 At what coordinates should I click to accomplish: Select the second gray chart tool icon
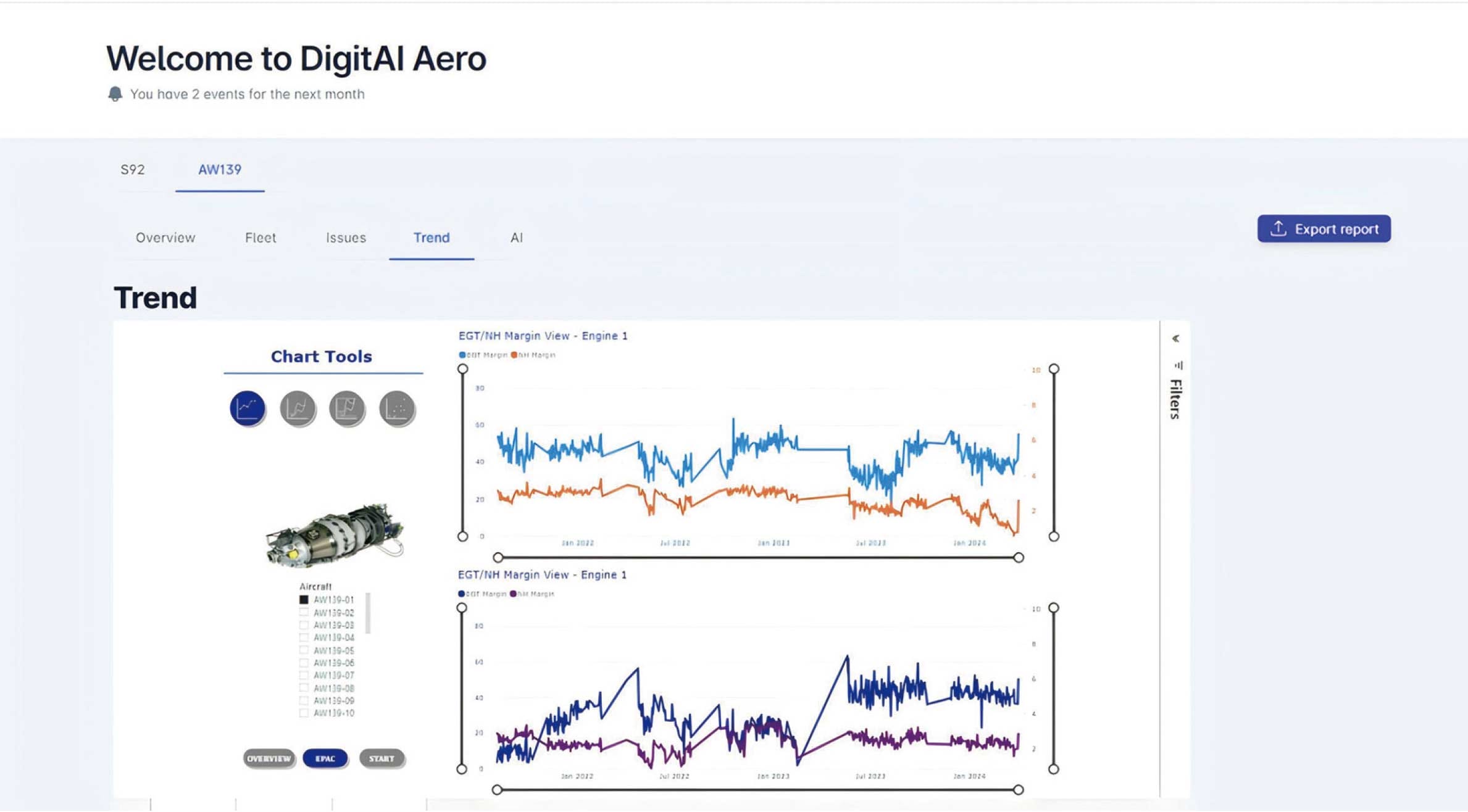coord(298,408)
